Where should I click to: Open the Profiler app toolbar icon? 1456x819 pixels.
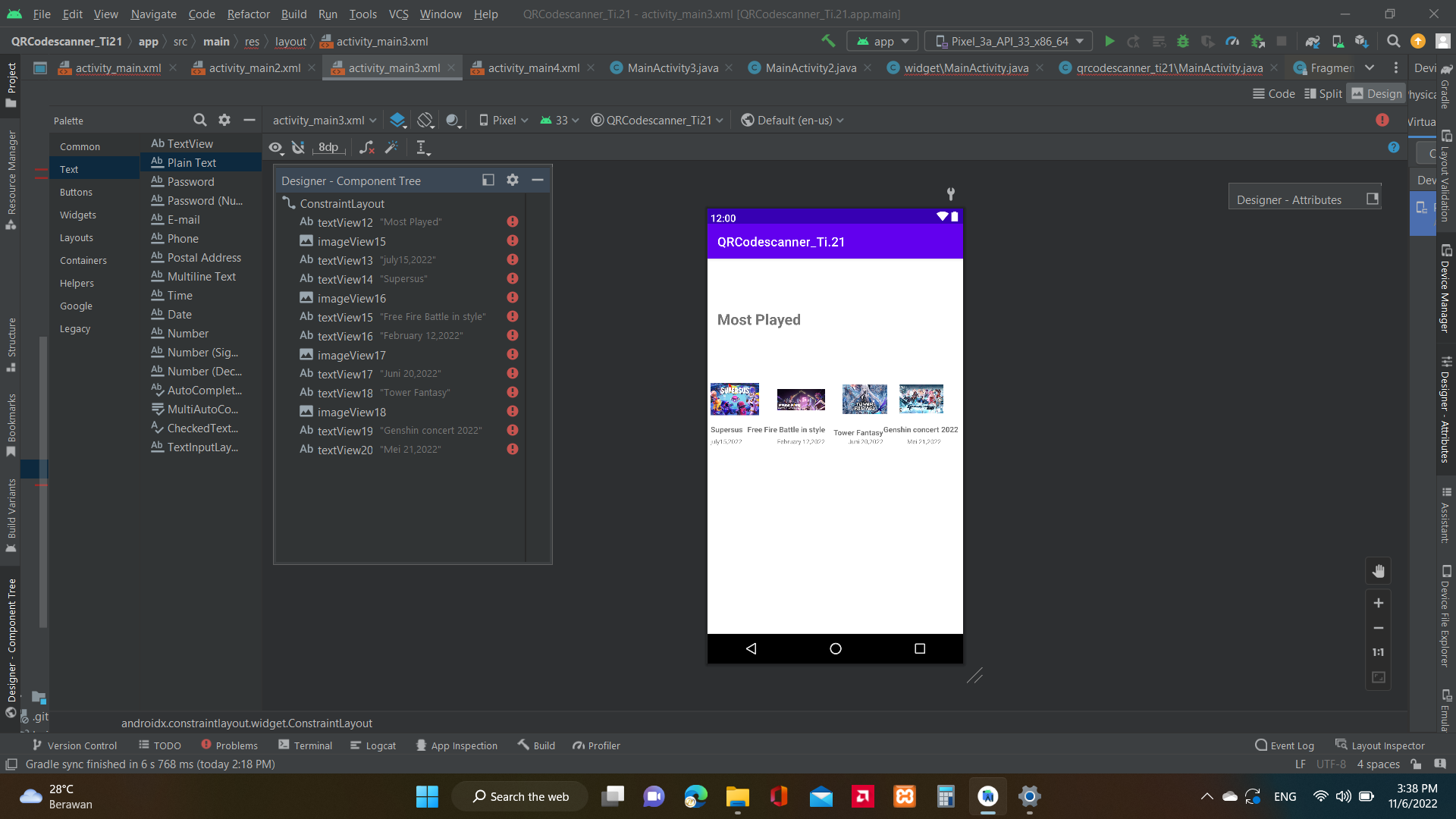[x=1232, y=41]
